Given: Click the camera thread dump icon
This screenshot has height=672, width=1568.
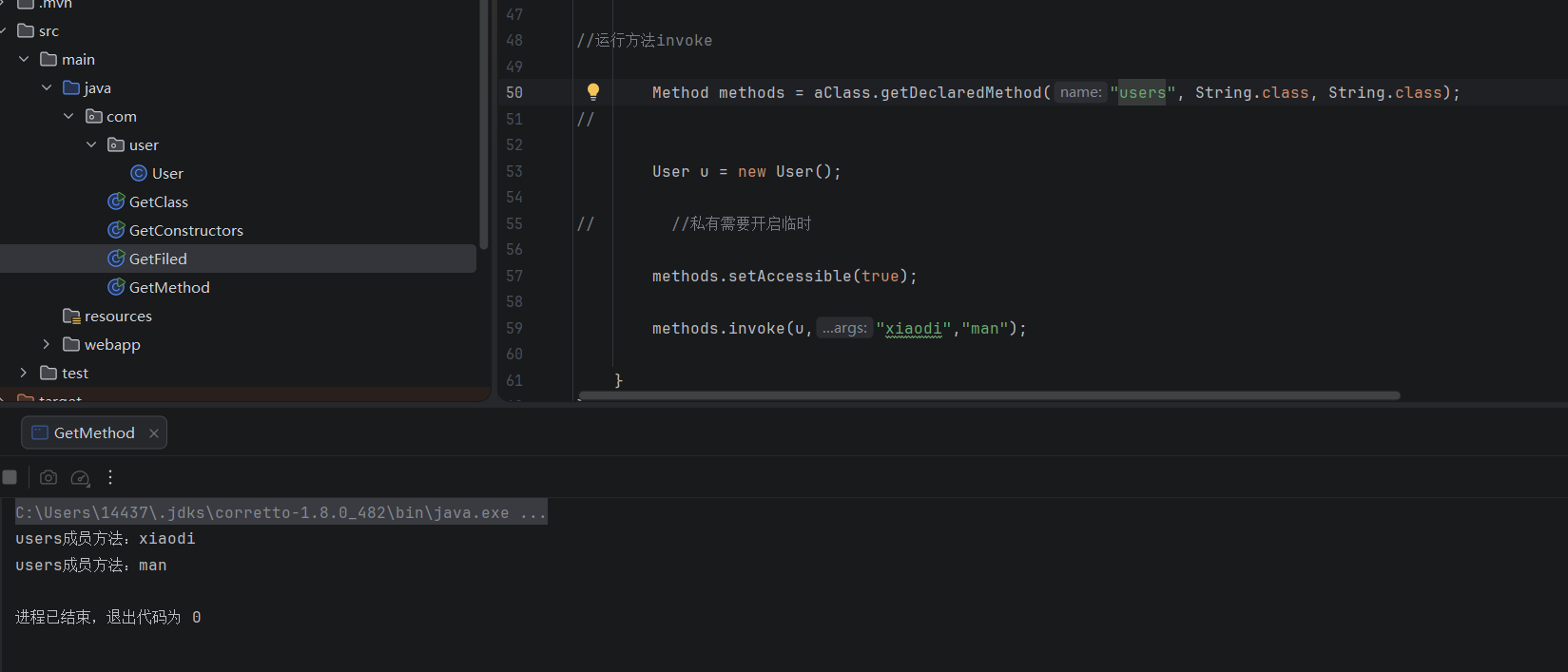Looking at the screenshot, I should (48, 477).
